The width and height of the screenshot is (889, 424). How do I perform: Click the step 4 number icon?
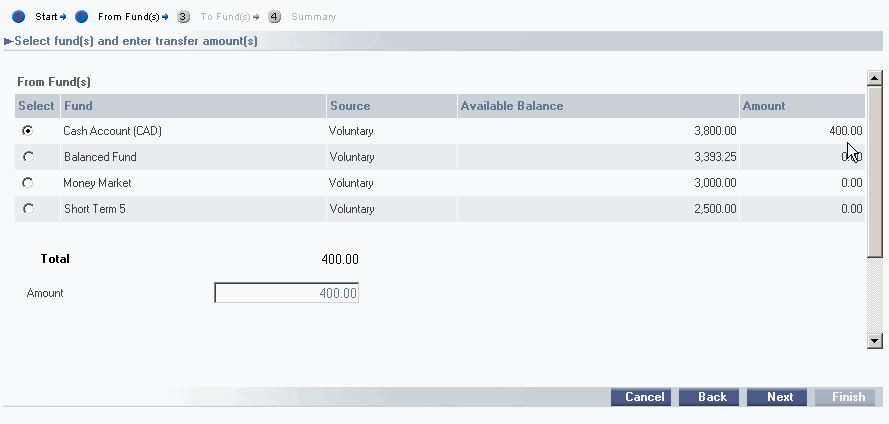tap(274, 17)
